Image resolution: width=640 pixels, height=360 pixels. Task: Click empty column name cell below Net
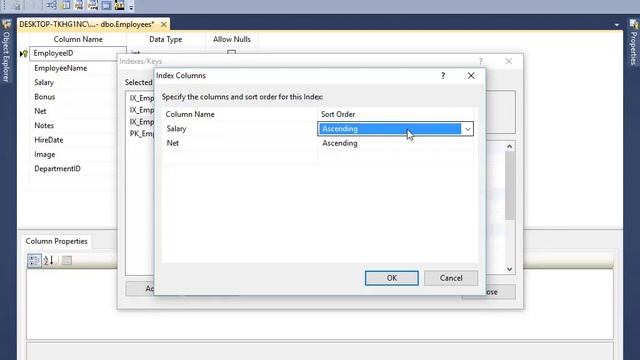pyautogui.click(x=240, y=158)
